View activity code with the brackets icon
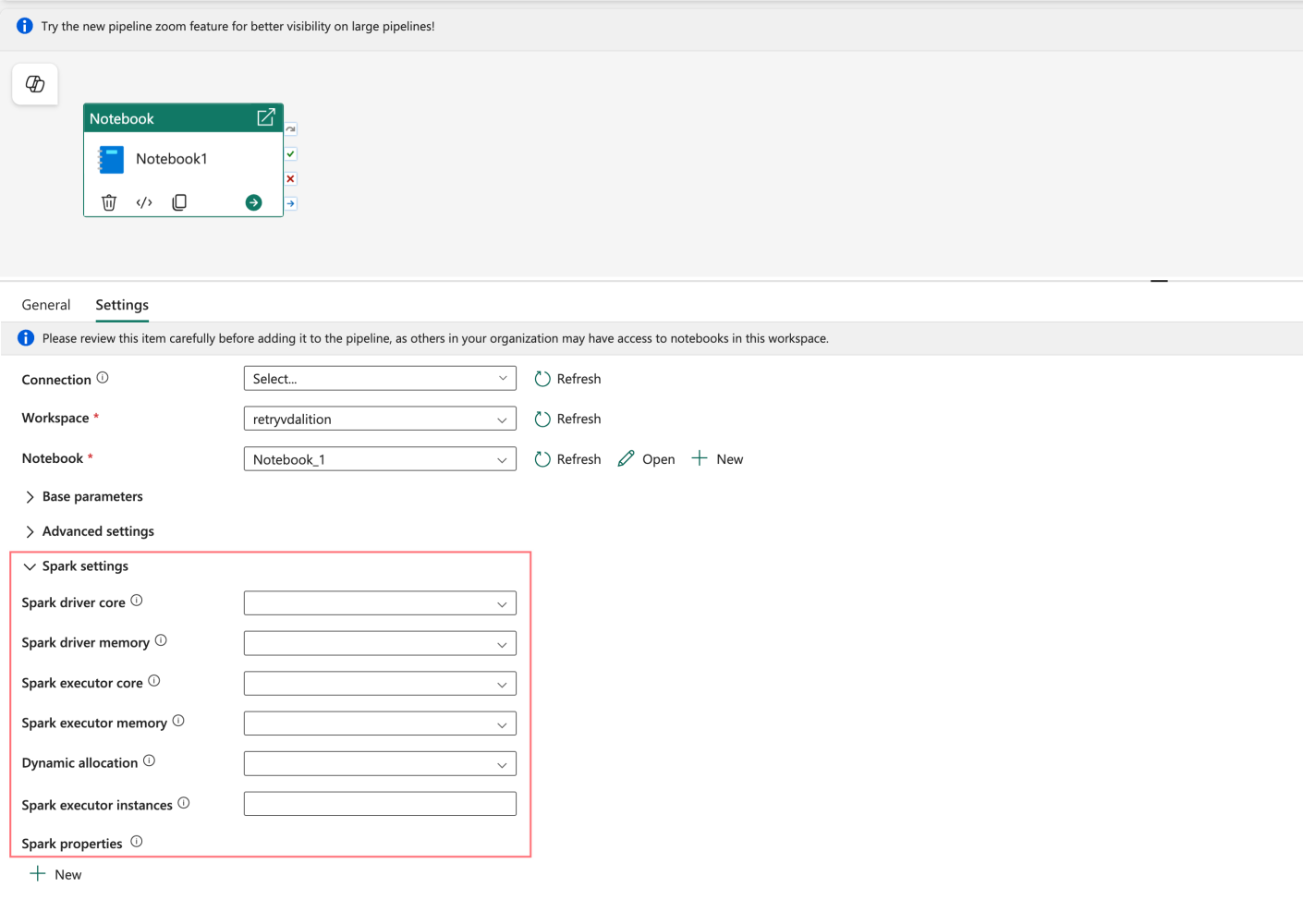Screen dimensions: 1303x924 [x=144, y=202]
